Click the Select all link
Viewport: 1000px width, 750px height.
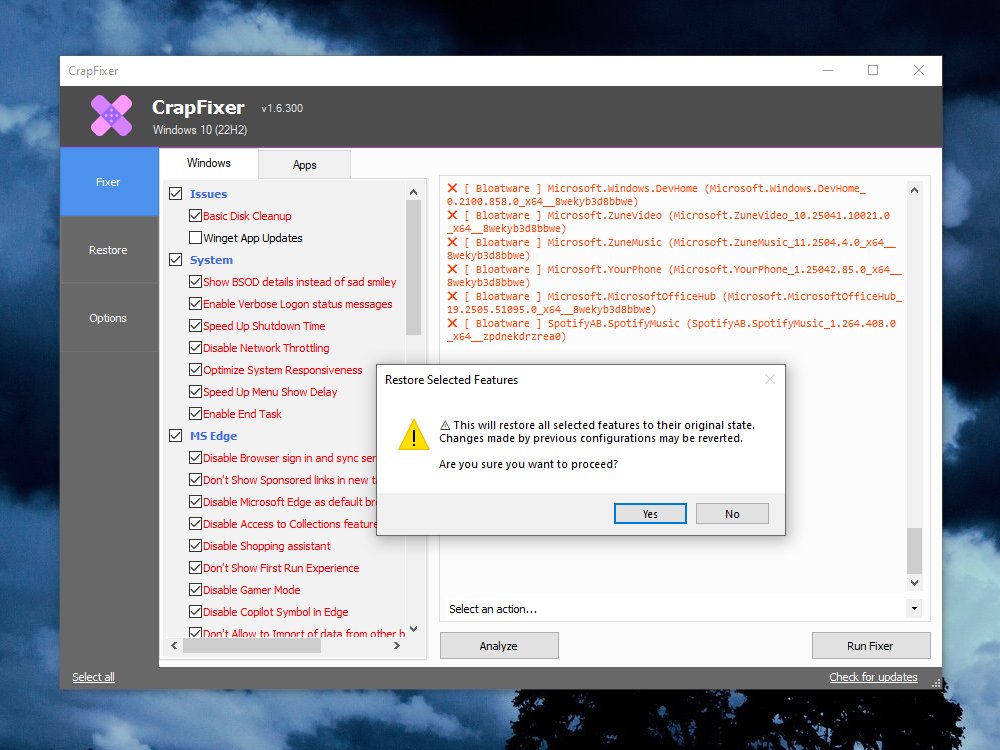click(x=93, y=677)
